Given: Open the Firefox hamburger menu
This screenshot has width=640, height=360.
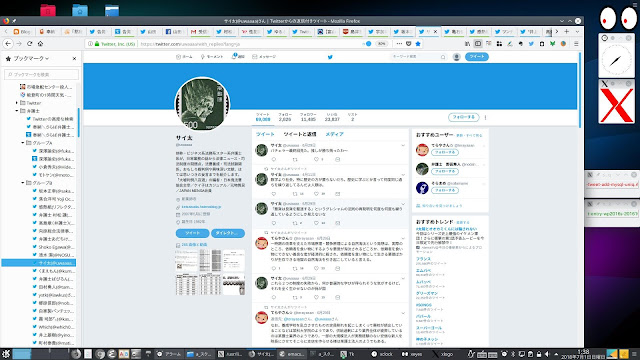Looking at the screenshot, I should (x=576, y=44).
